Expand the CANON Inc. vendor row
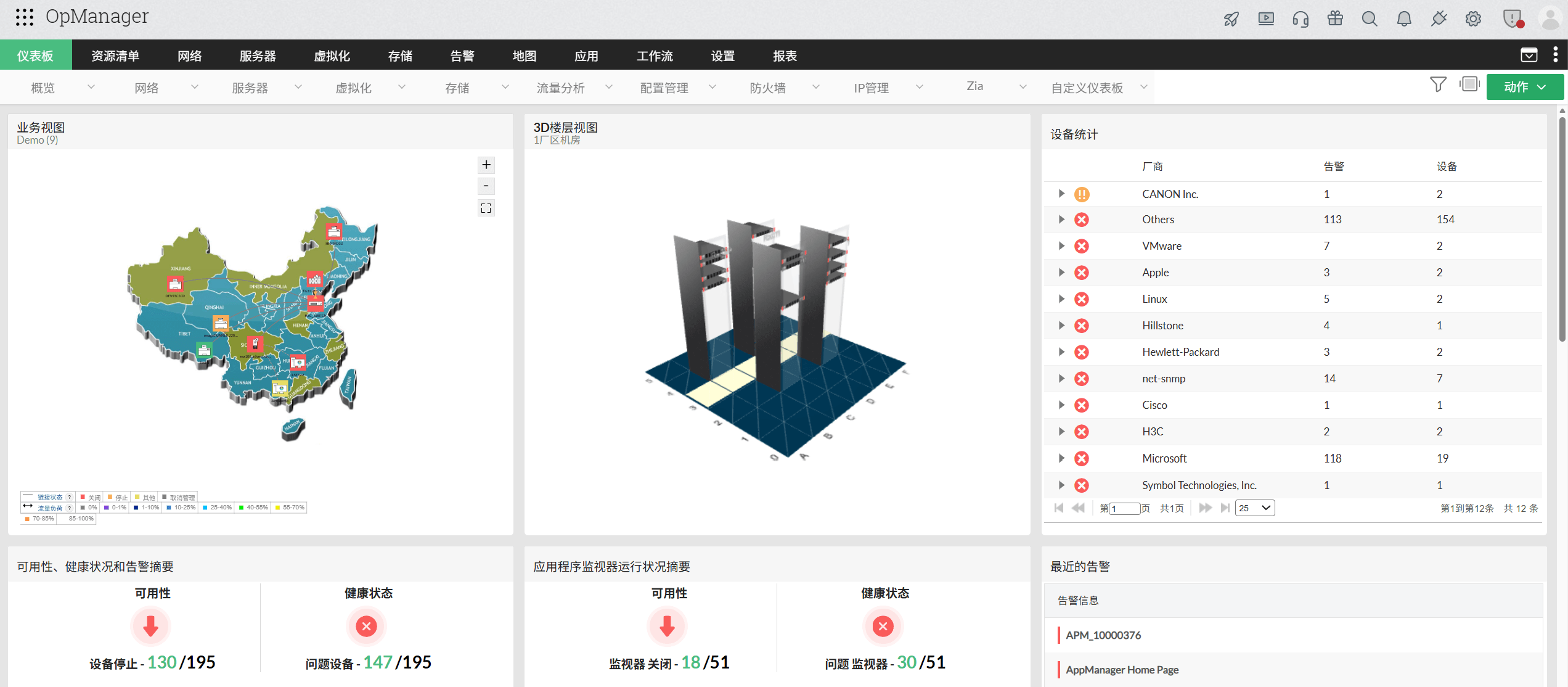This screenshot has height=687, width=1568. pos(1061,194)
